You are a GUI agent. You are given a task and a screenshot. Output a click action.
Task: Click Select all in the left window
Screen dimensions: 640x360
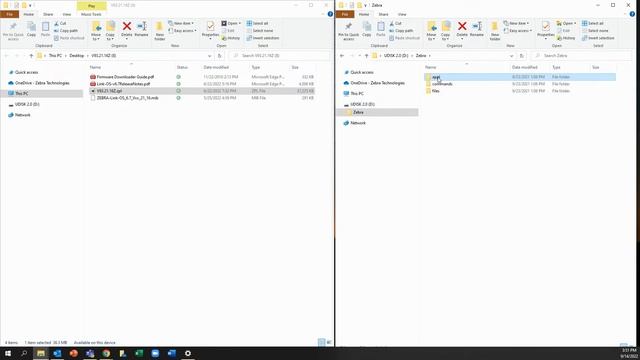258,23
